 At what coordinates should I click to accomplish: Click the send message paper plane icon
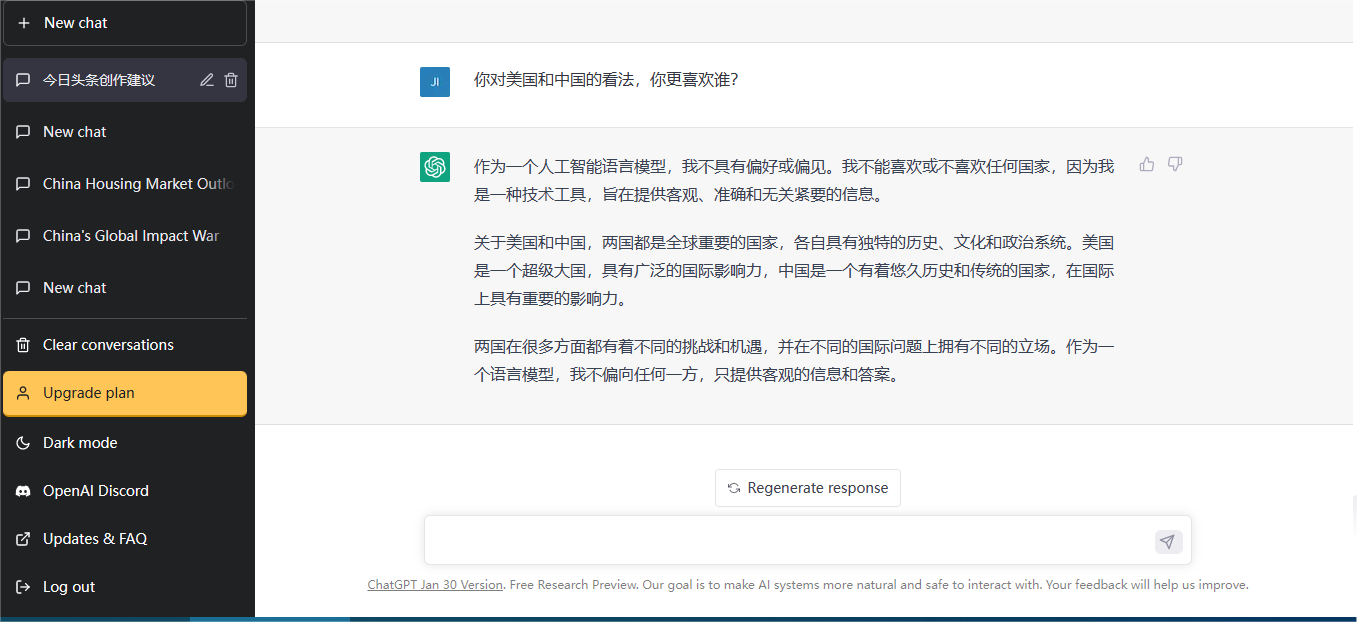[x=1168, y=541]
